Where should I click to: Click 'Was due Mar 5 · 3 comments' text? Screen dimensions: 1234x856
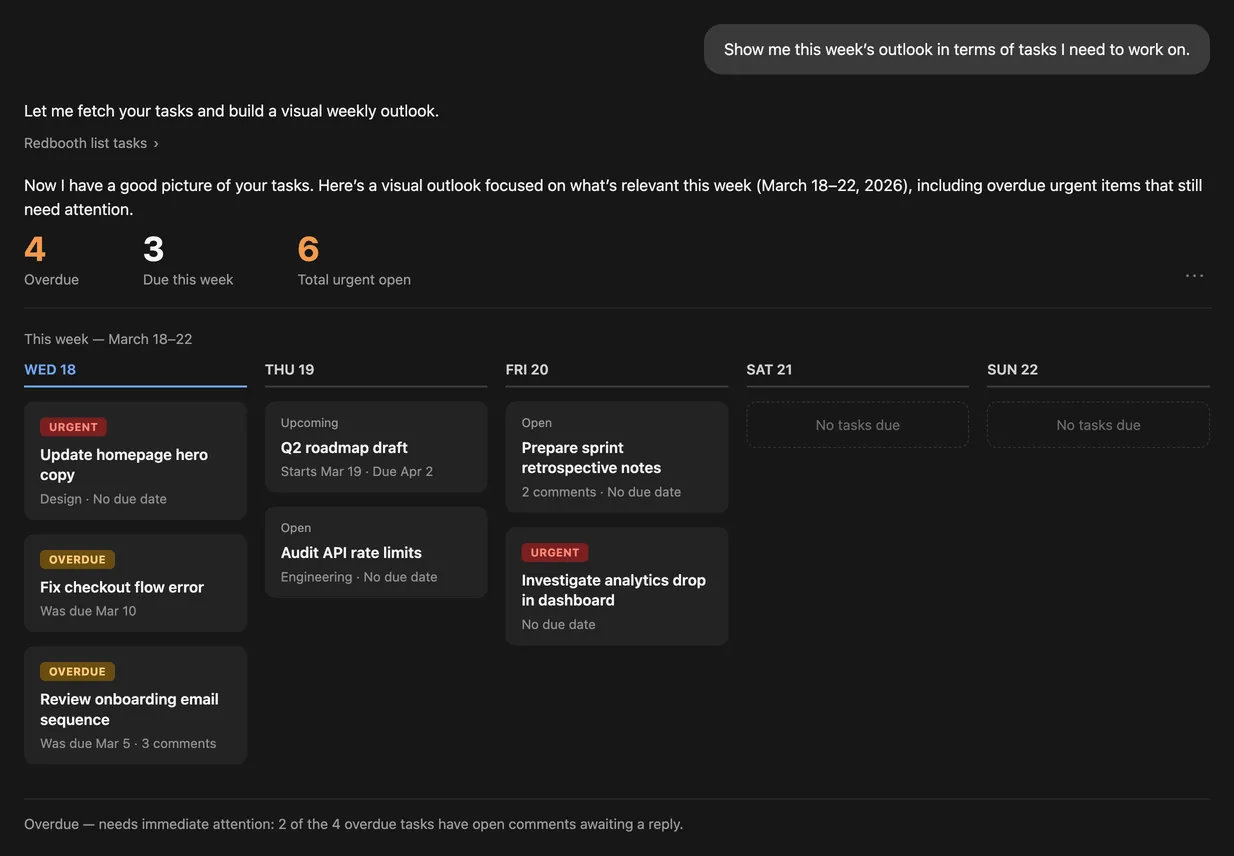[x=128, y=743]
